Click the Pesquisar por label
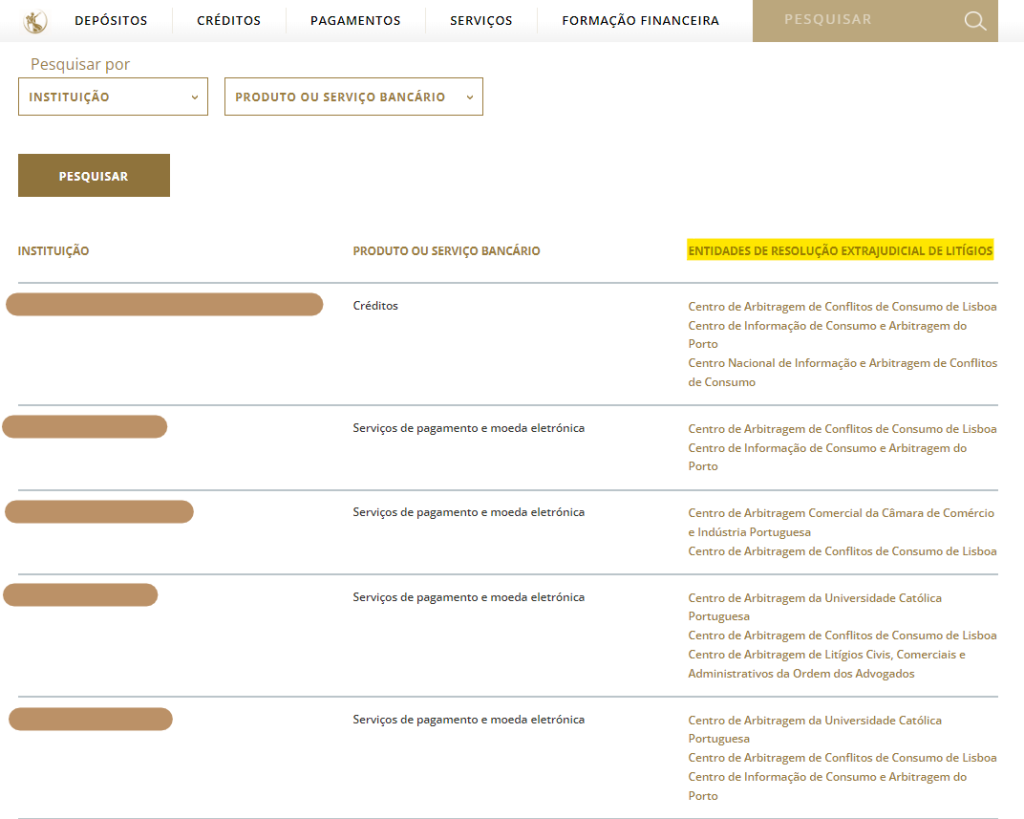1024x819 pixels. [80, 64]
